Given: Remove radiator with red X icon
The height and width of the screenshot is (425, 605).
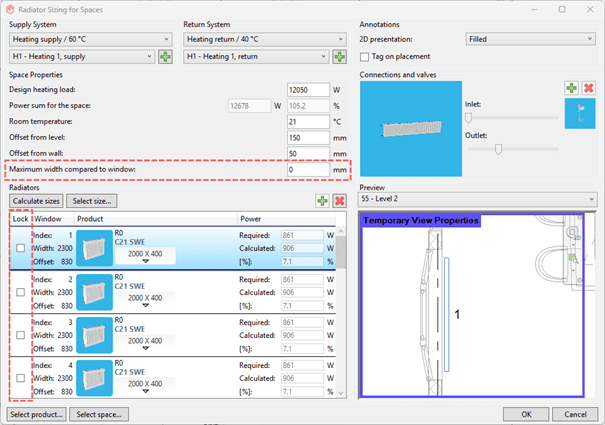Looking at the screenshot, I should point(339,201).
